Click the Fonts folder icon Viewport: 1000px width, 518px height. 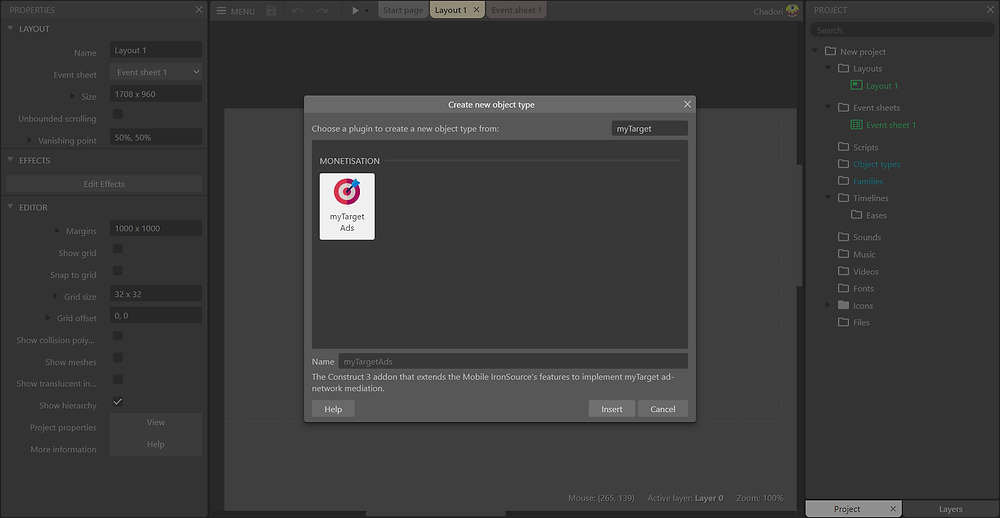click(843, 288)
